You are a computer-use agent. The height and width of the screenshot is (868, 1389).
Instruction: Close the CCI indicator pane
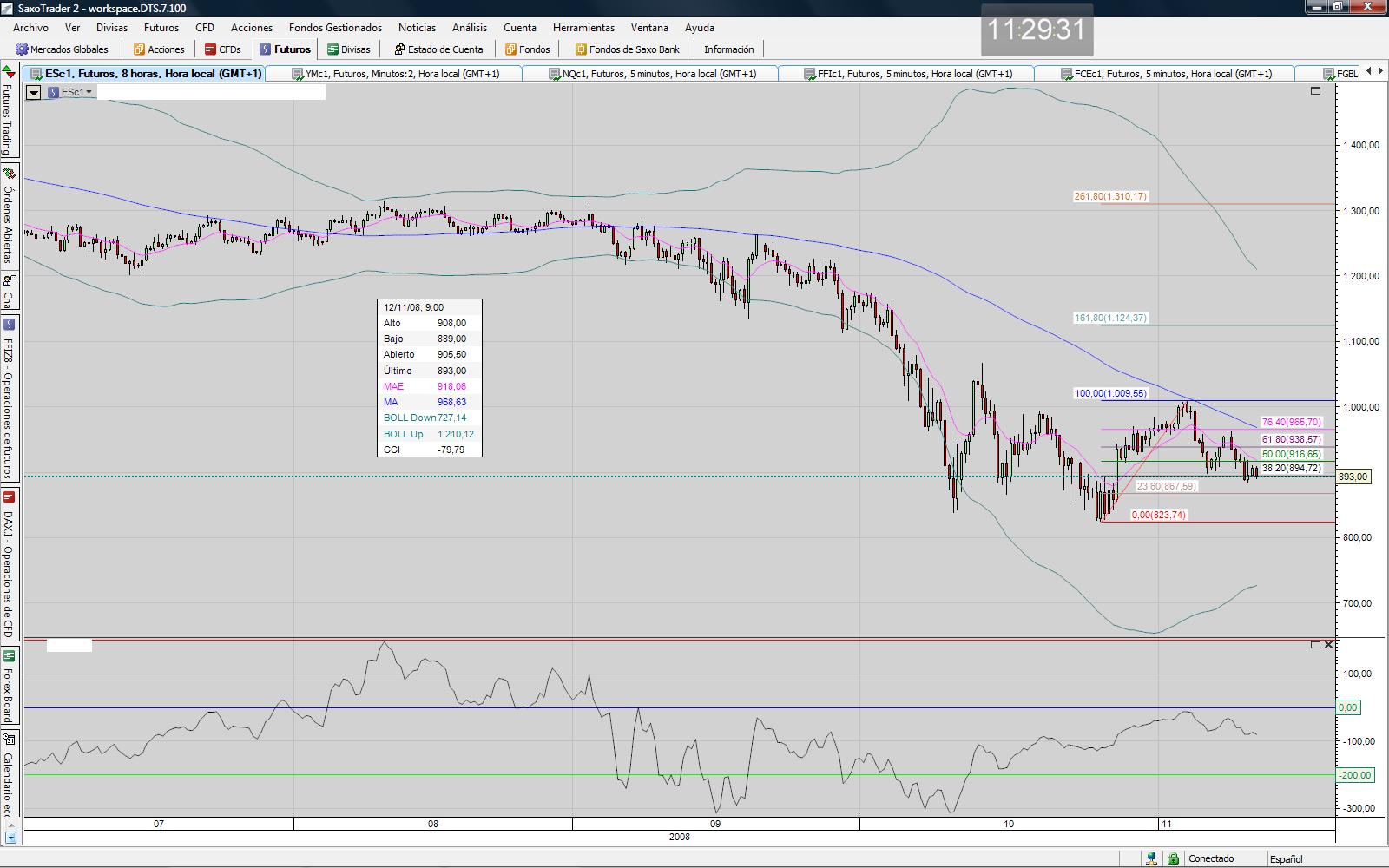[x=1328, y=644]
